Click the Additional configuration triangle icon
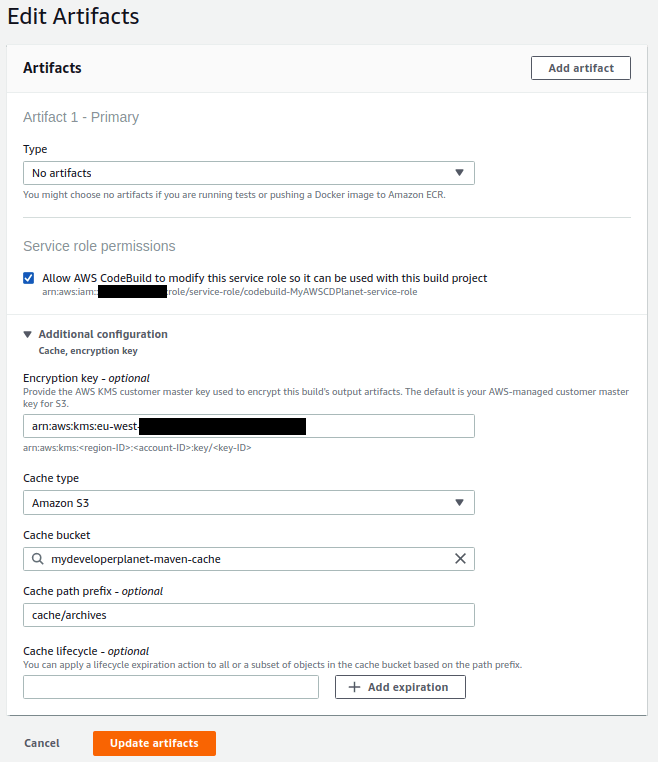Viewport: 658px width, 762px height. tap(28, 334)
